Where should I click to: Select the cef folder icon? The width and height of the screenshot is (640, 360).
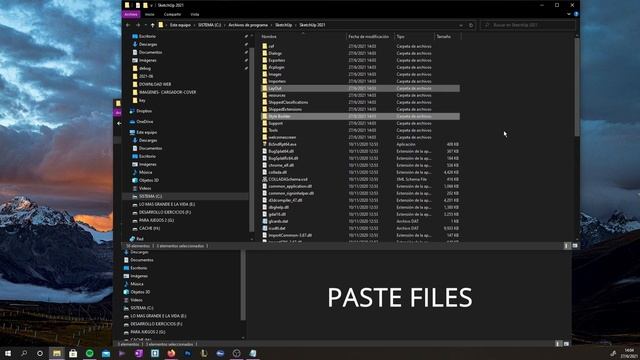click(x=264, y=46)
